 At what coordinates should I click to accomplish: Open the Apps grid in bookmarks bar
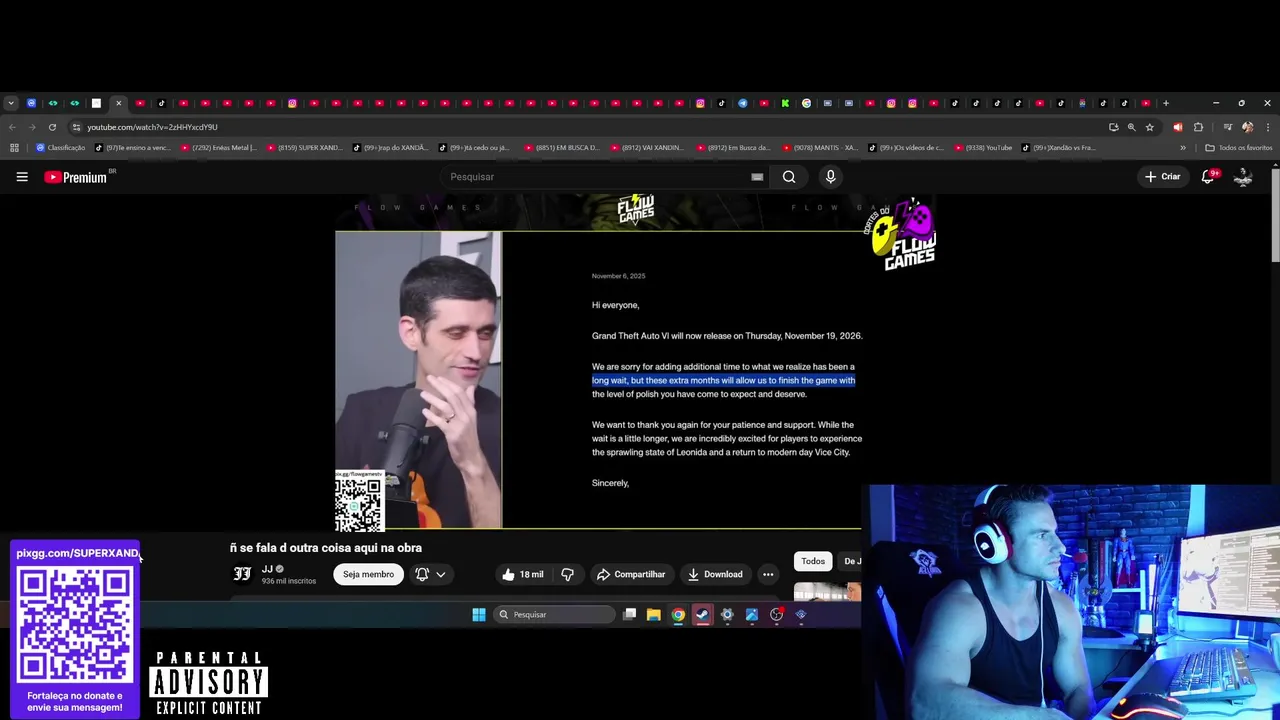[14, 148]
